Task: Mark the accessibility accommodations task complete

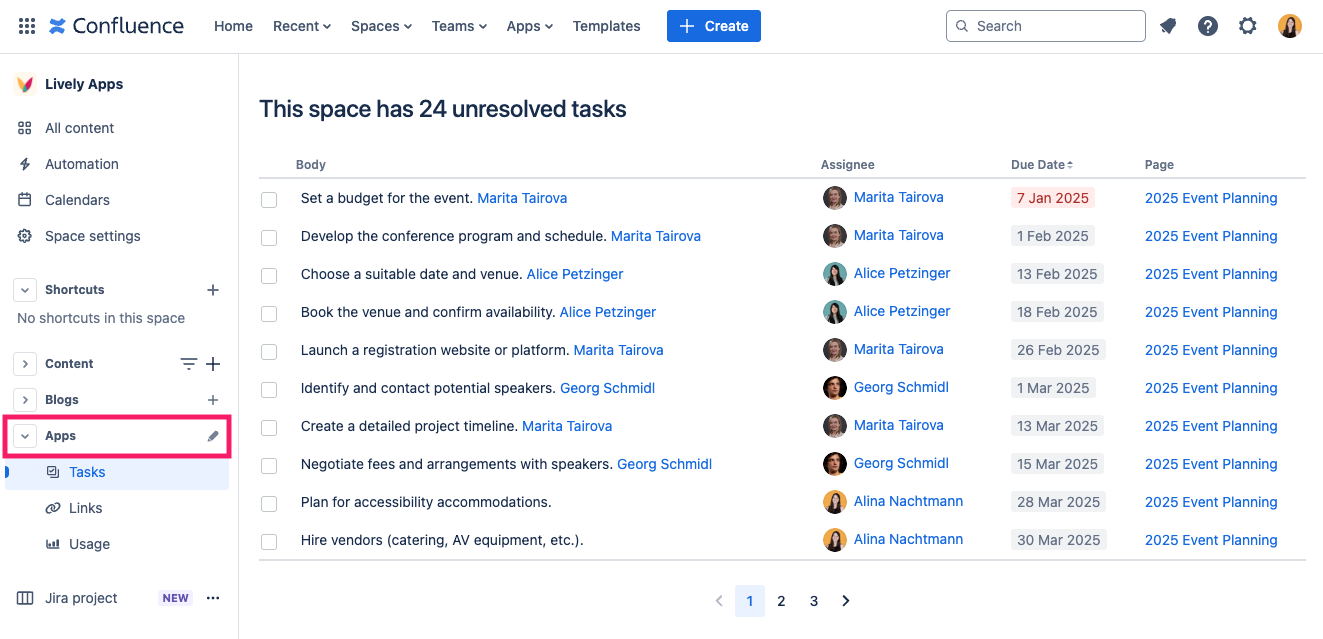Action: (268, 501)
